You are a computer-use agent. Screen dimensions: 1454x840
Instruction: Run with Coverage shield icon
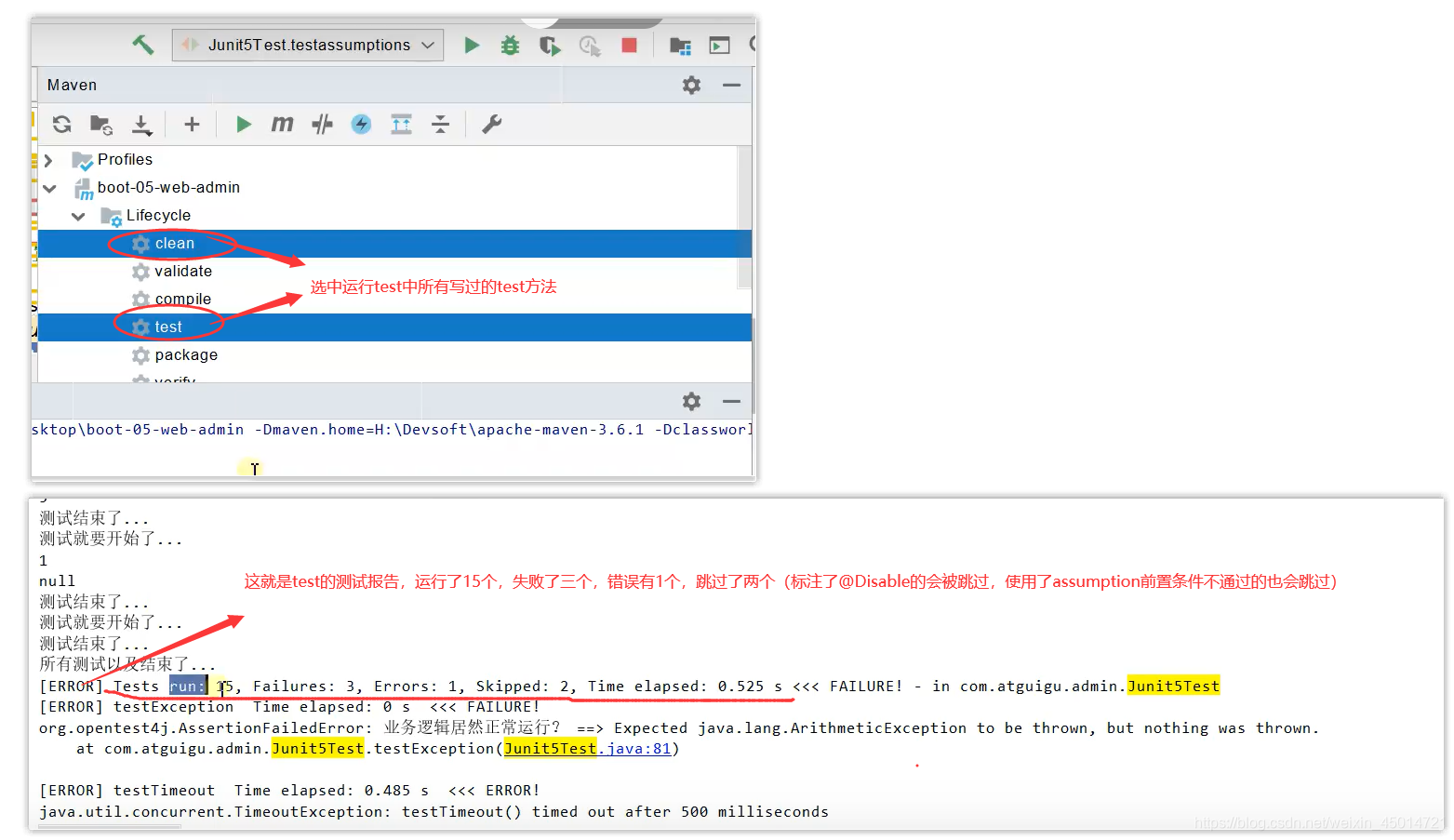click(550, 45)
